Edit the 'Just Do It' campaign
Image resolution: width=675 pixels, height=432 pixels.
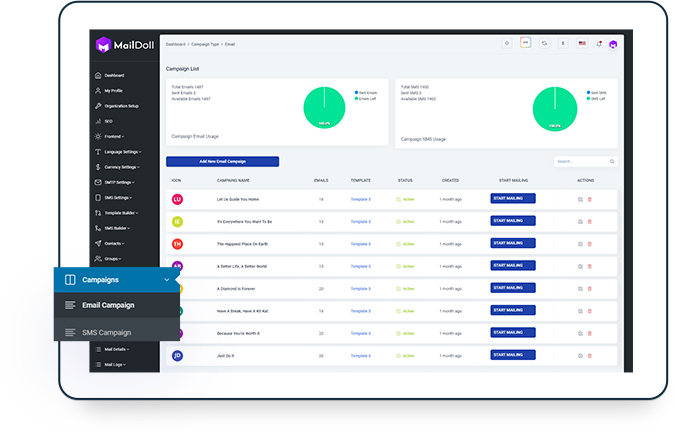[580, 355]
